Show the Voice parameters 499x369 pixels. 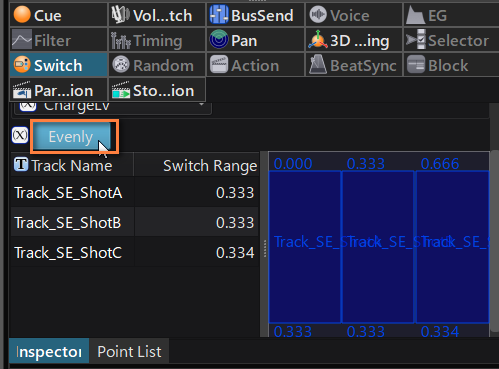tap(354, 15)
